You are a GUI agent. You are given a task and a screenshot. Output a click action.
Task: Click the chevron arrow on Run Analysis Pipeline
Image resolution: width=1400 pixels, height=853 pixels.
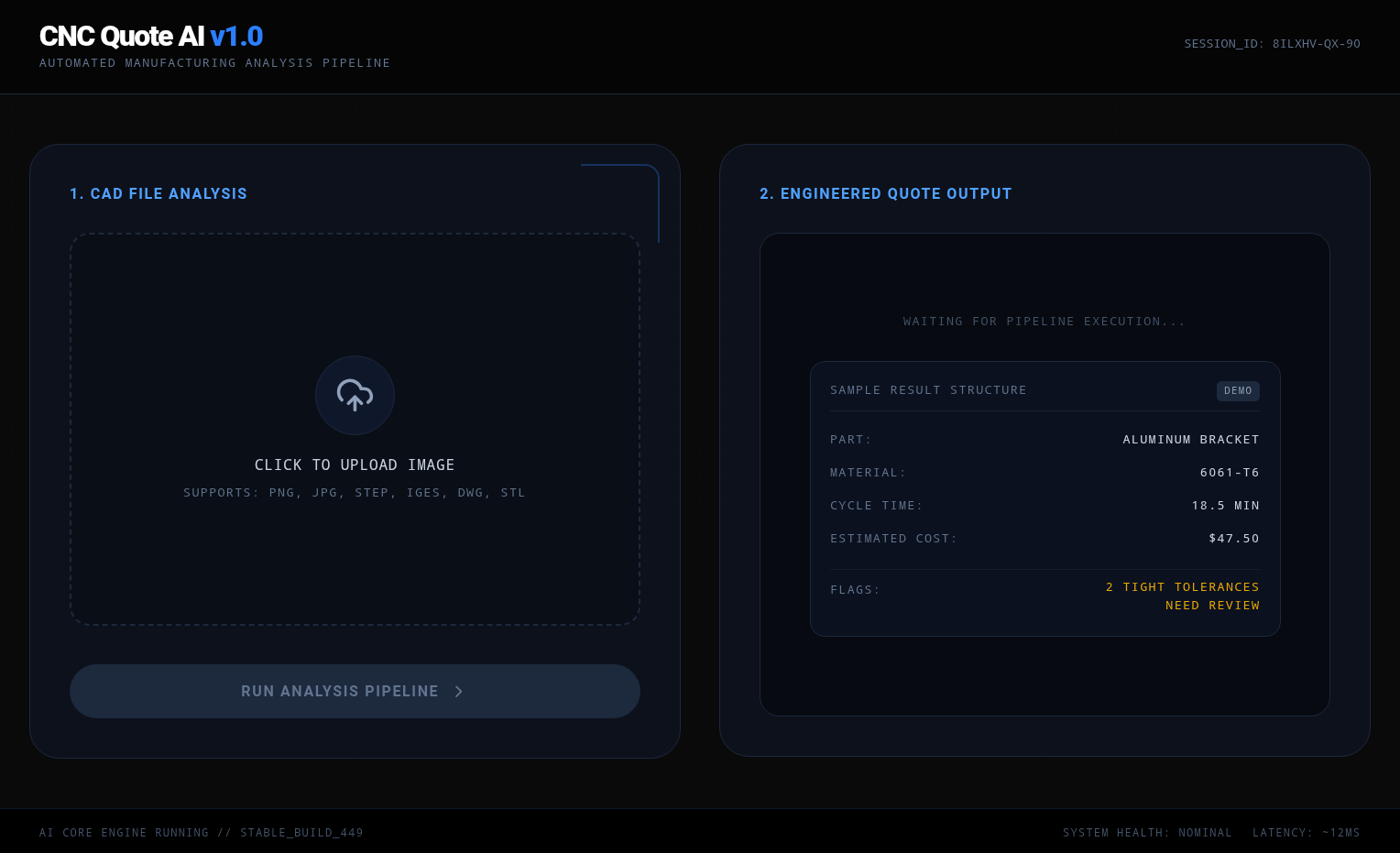pos(458,692)
